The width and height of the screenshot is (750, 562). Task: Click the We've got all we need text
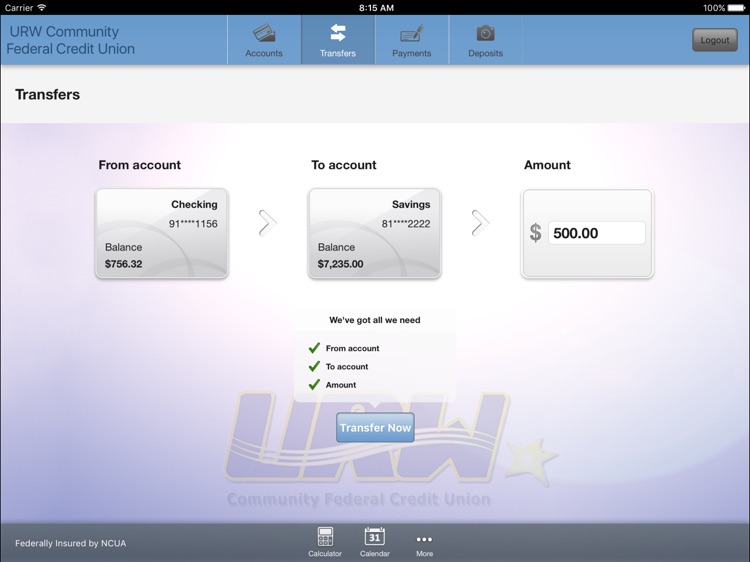pos(375,320)
